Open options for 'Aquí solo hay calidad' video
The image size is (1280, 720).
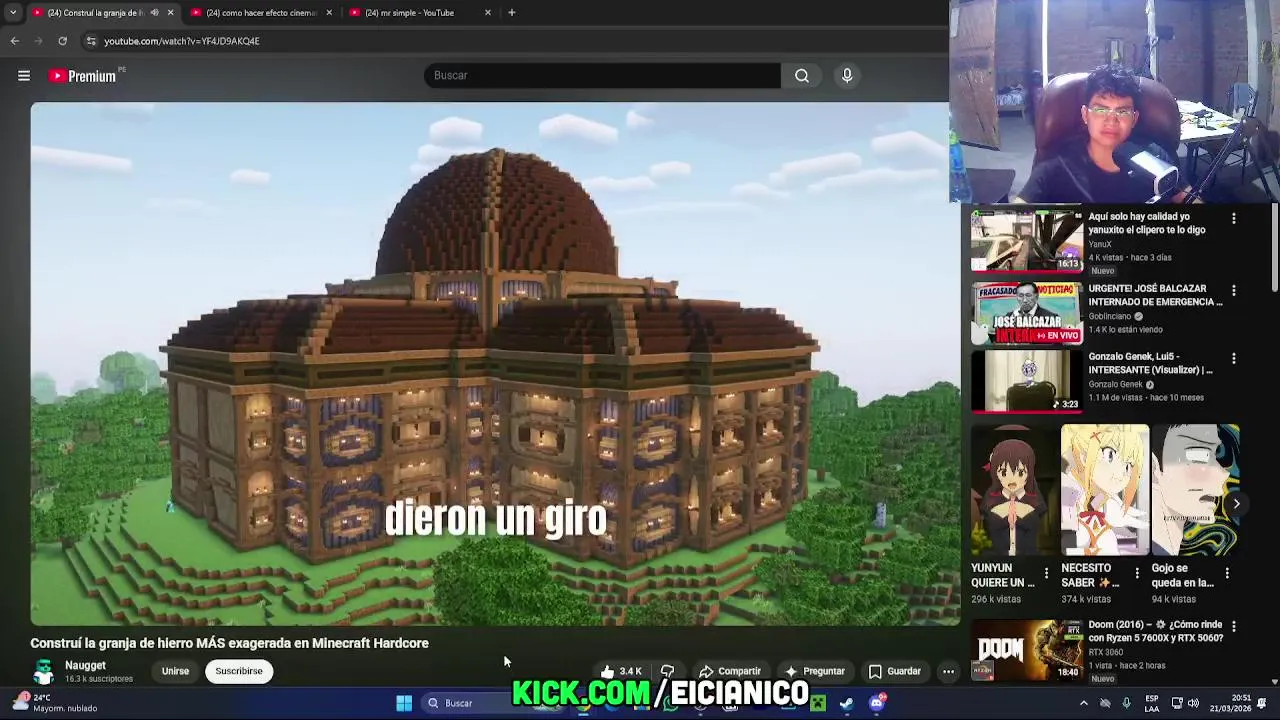1233,218
